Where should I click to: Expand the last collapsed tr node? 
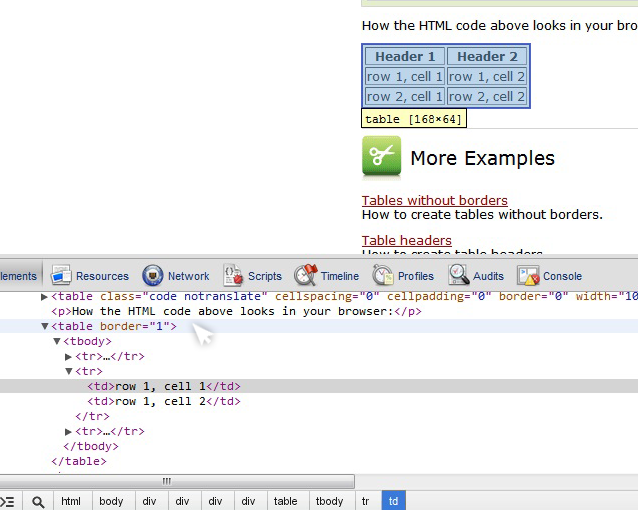68,431
